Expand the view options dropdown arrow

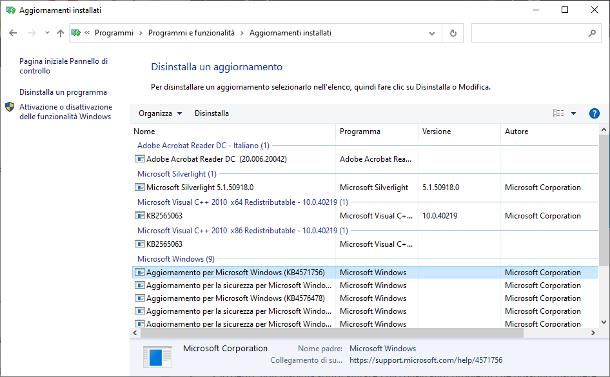point(573,114)
